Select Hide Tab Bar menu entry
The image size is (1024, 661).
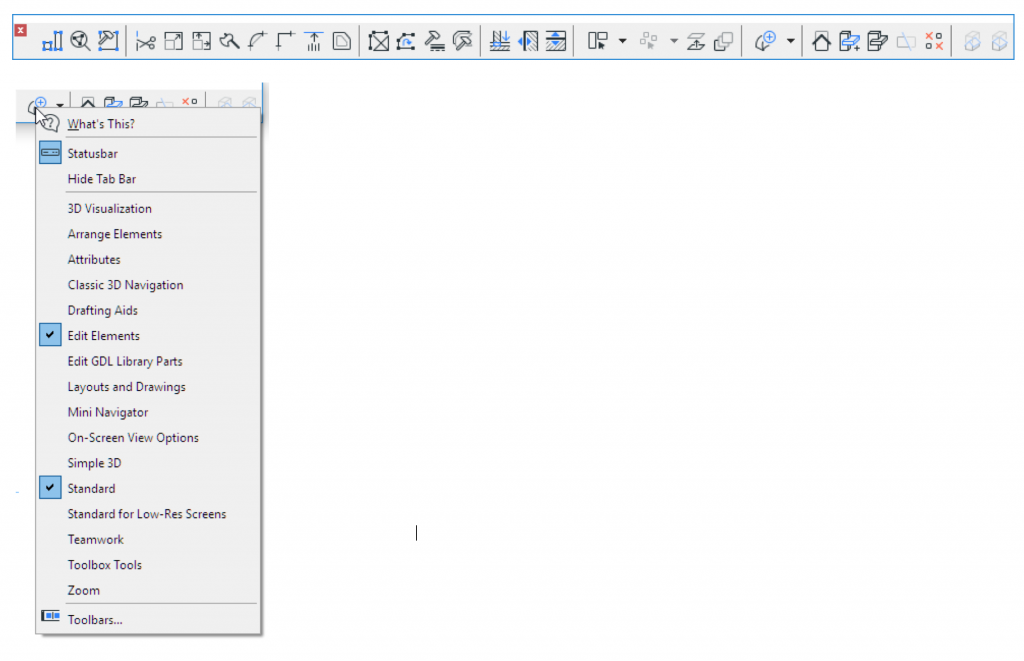101,179
